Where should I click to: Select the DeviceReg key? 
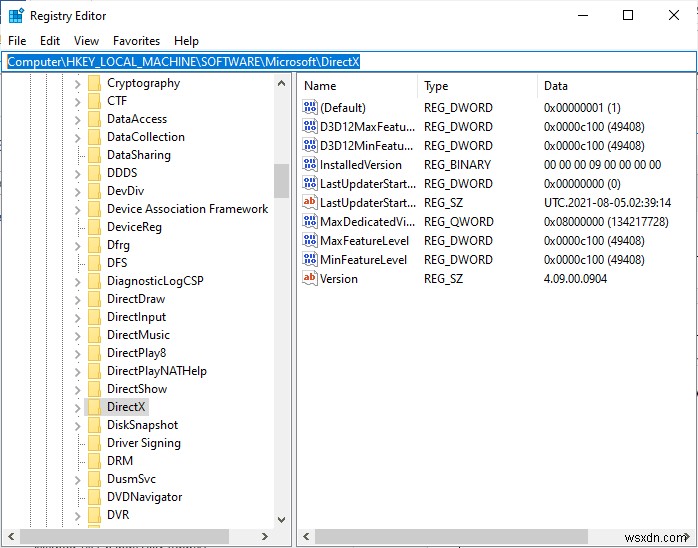(x=134, y=227)
